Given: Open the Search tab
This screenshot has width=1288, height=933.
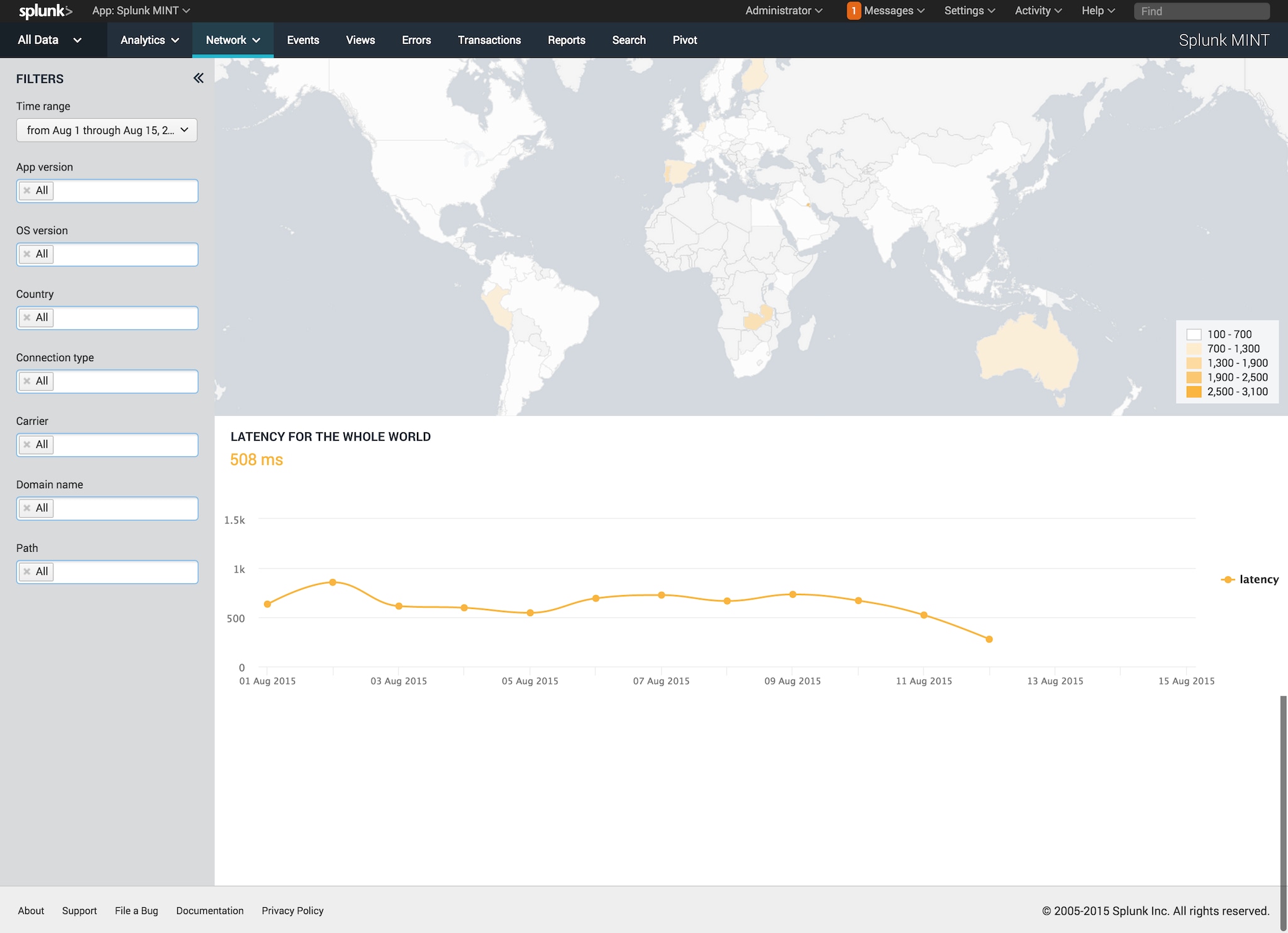Looking at the screenshot, I should point(629,40).
